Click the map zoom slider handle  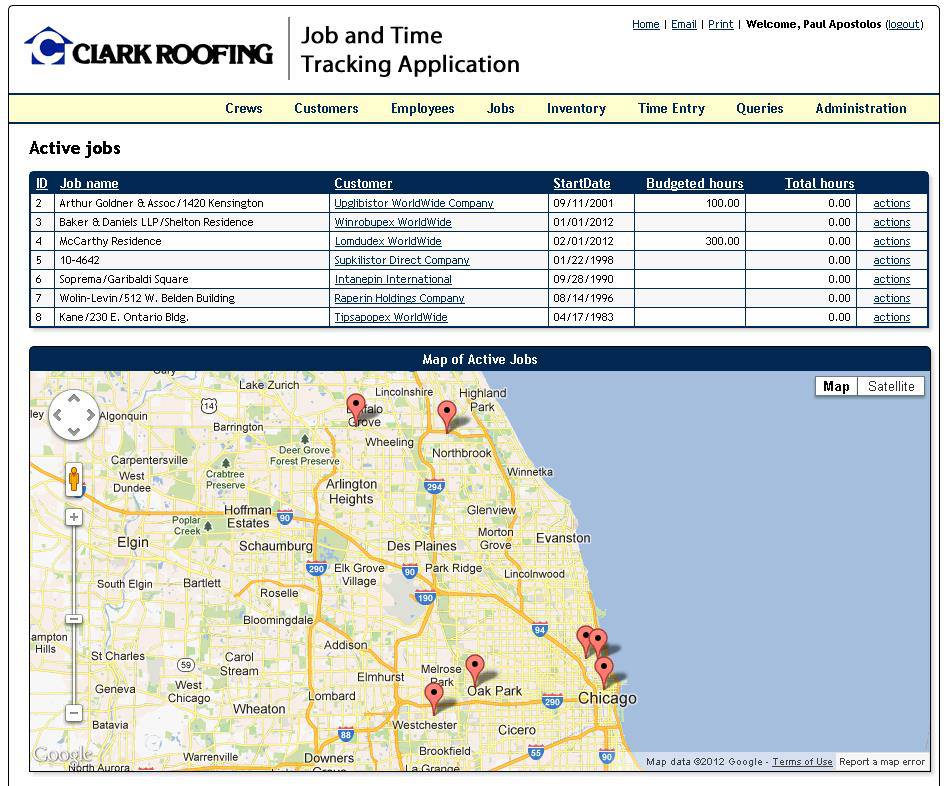(x=74, y=619)
